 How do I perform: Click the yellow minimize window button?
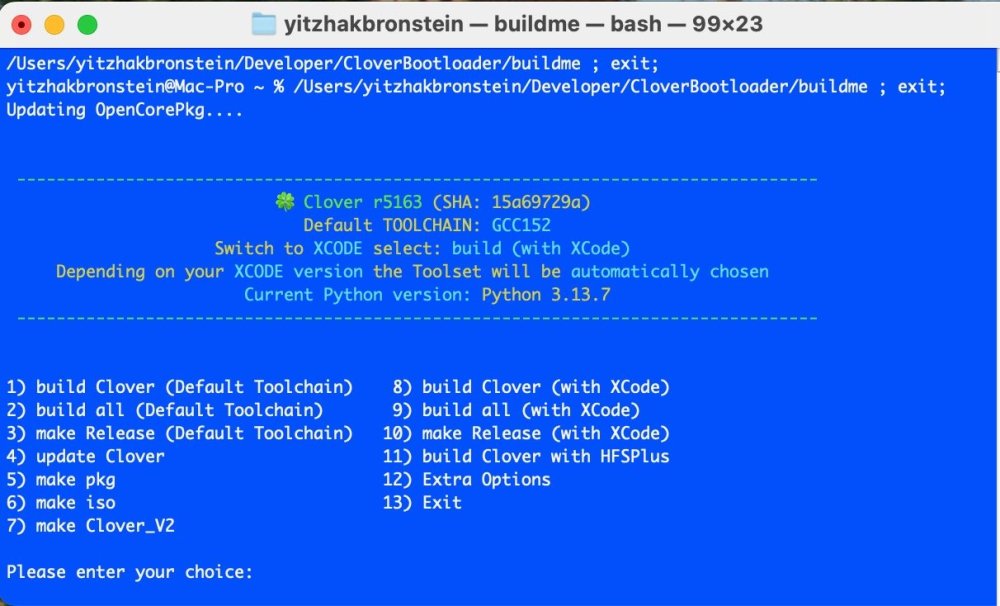[x=54, y=25]
